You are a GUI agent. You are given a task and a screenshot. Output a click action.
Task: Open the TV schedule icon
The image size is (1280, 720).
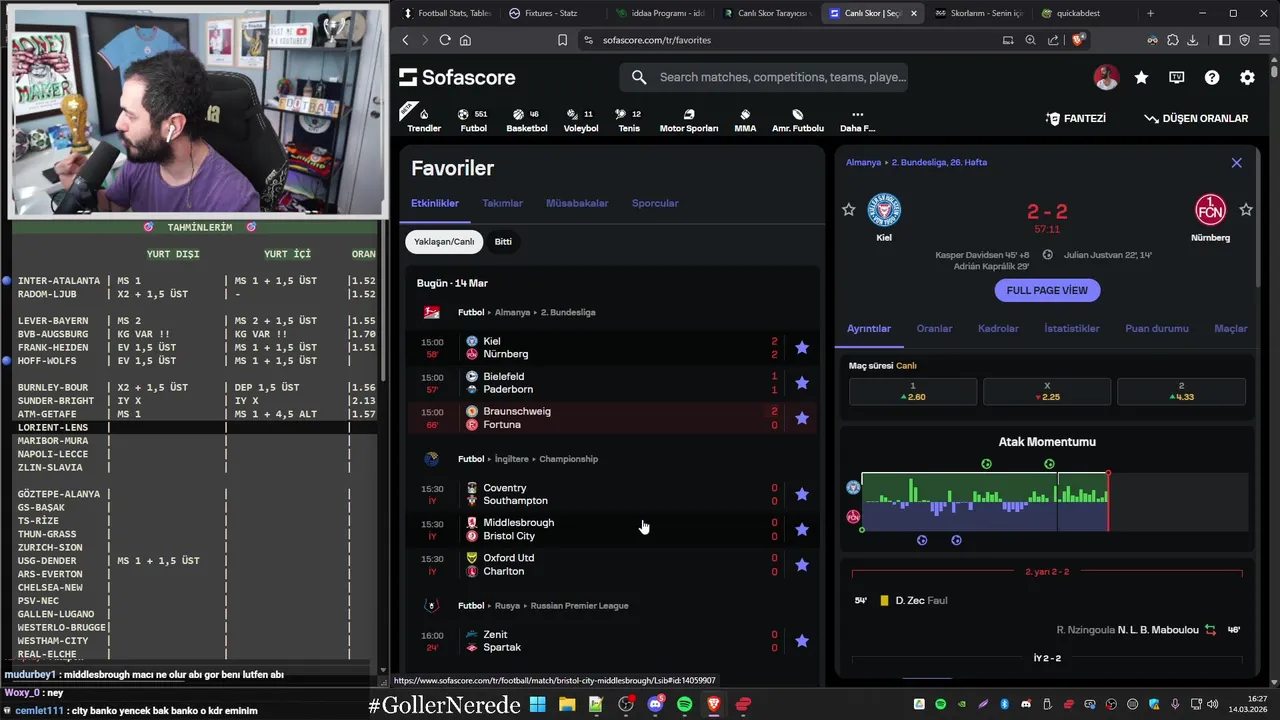1177,77
